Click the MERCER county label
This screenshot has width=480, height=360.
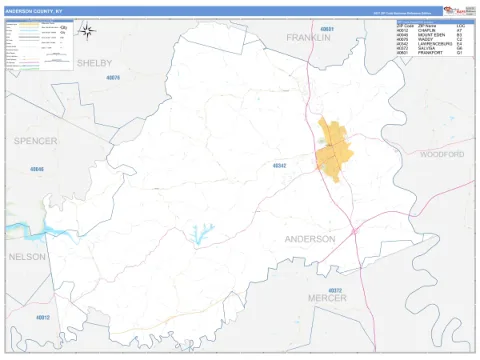(327, 298)
